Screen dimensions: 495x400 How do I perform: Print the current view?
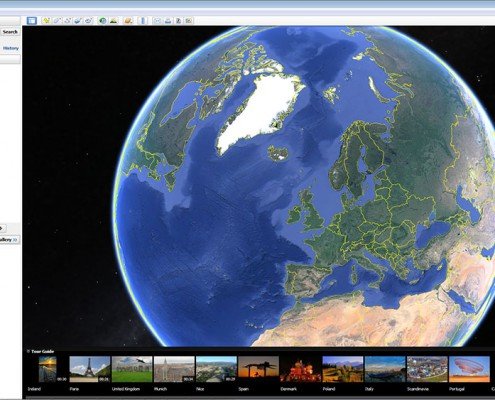click(x=168, y=21)
